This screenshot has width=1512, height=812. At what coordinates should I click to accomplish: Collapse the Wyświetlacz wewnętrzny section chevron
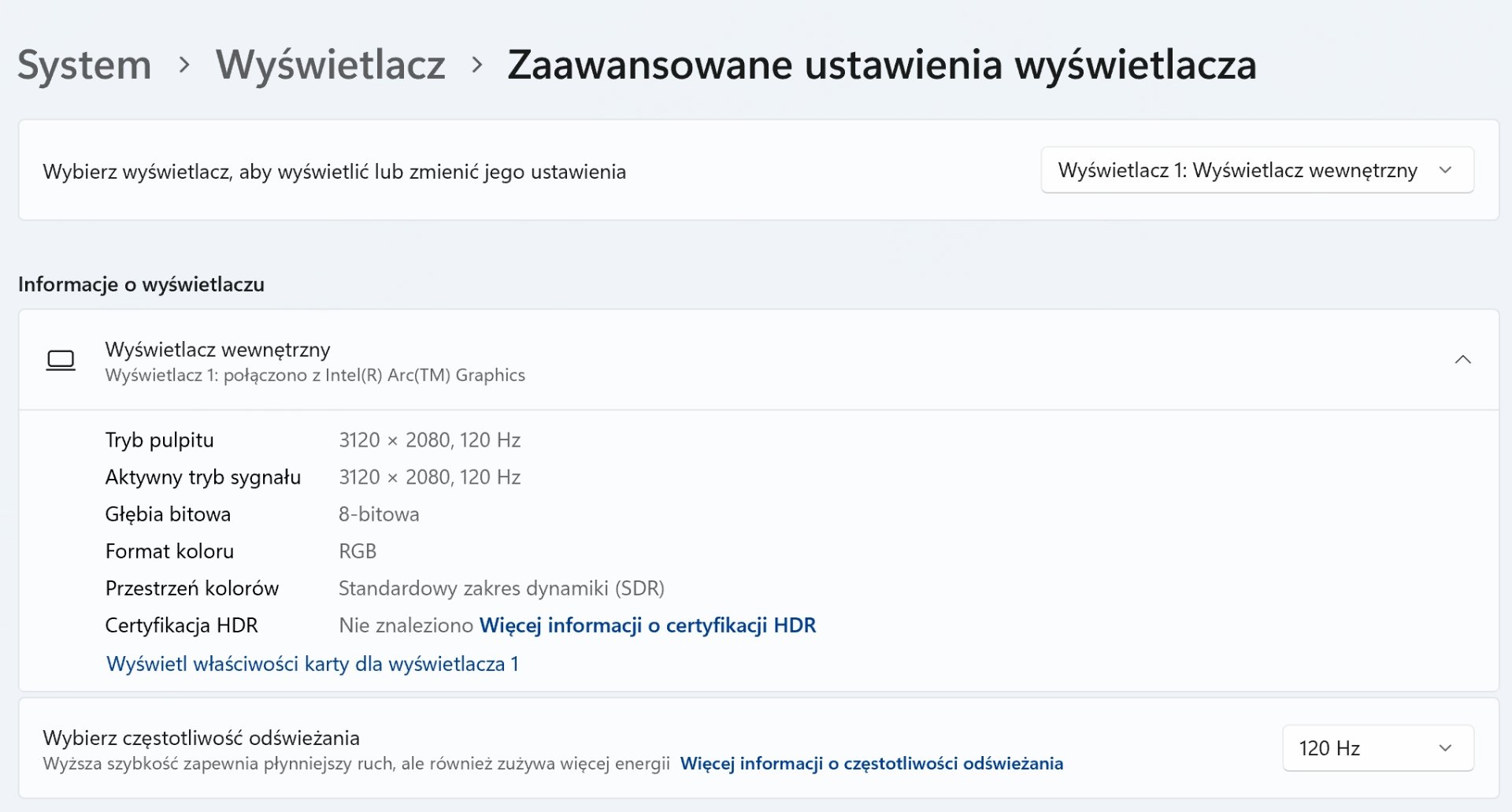[x=1462, y=360]
